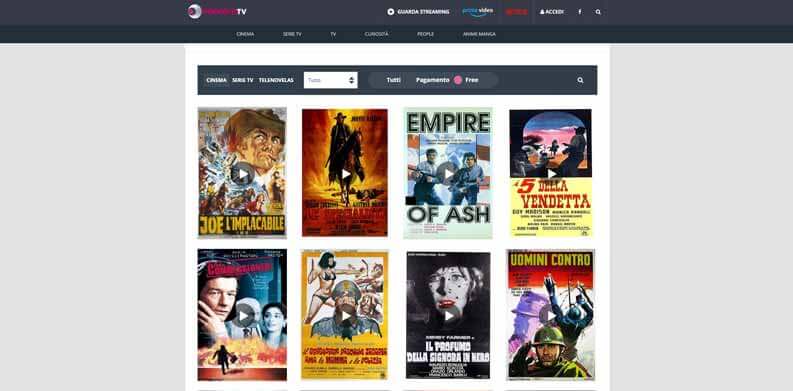The height and width of the screenshot is (391, 793).
Task: Click the header search magnifier icon
Action: click(x=598, y=12)
